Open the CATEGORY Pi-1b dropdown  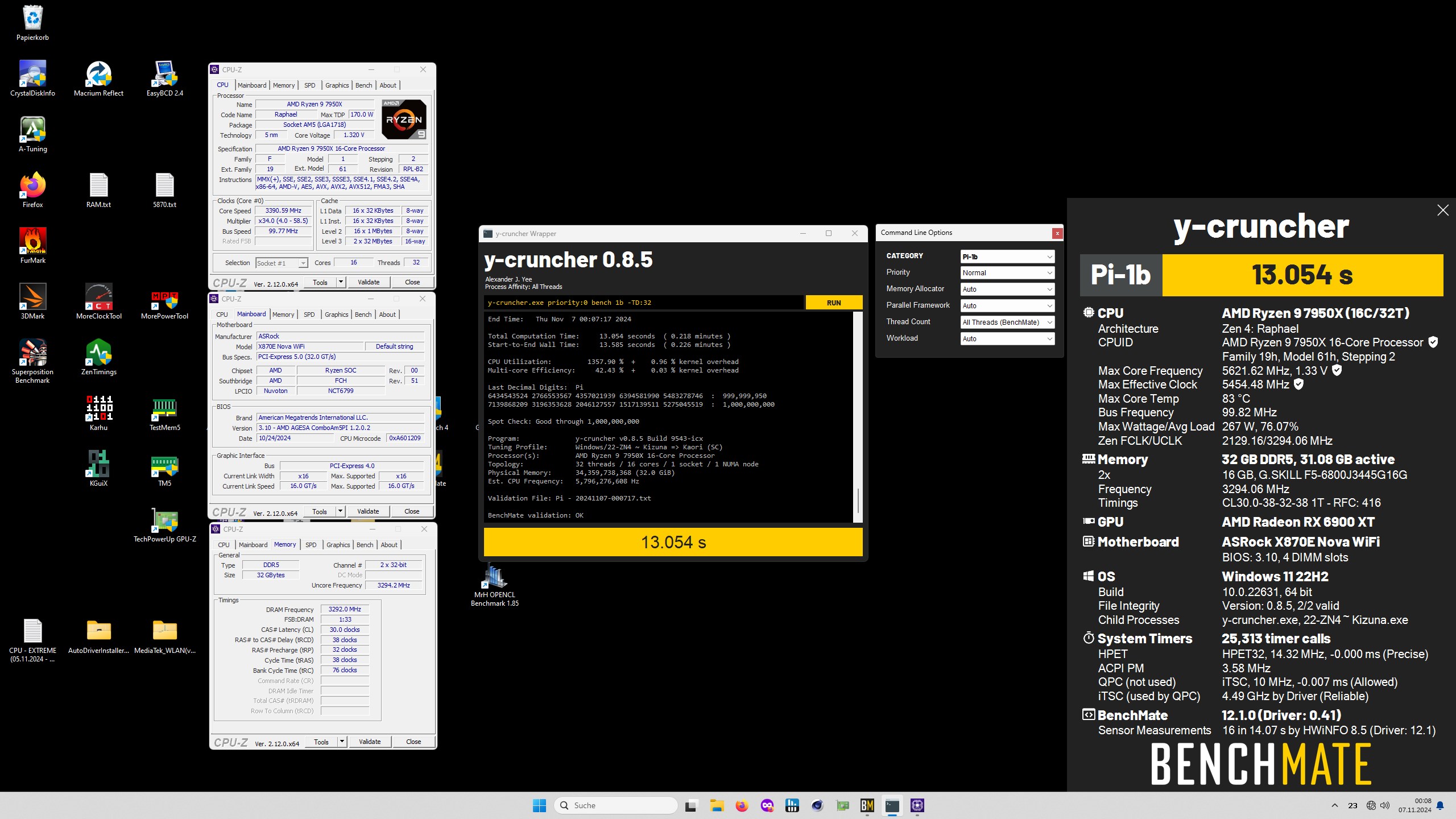1007,257
